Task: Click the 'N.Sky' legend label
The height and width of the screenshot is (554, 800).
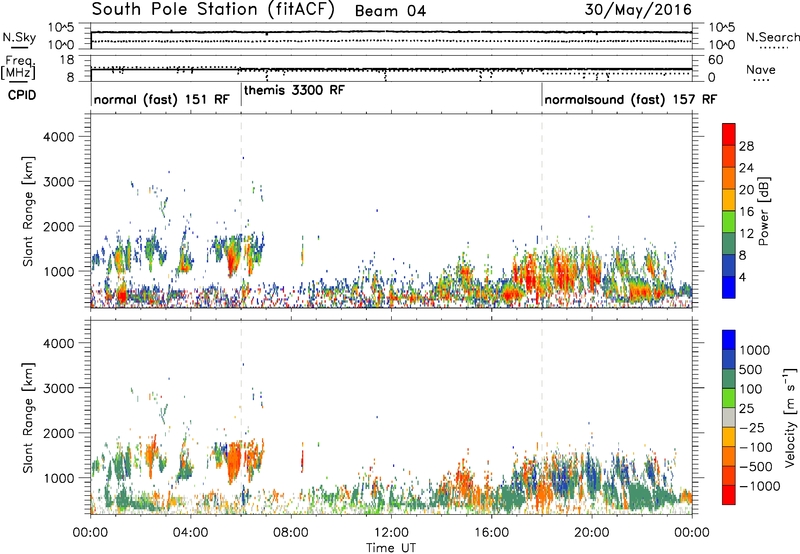Action: point(19,37)
